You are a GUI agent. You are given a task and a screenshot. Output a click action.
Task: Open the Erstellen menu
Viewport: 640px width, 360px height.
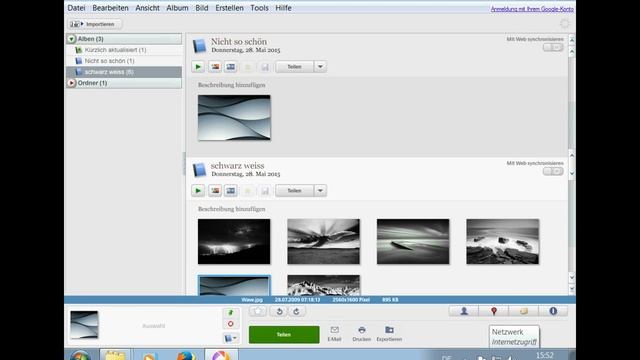pyautogui.click(x=229, y=8)
